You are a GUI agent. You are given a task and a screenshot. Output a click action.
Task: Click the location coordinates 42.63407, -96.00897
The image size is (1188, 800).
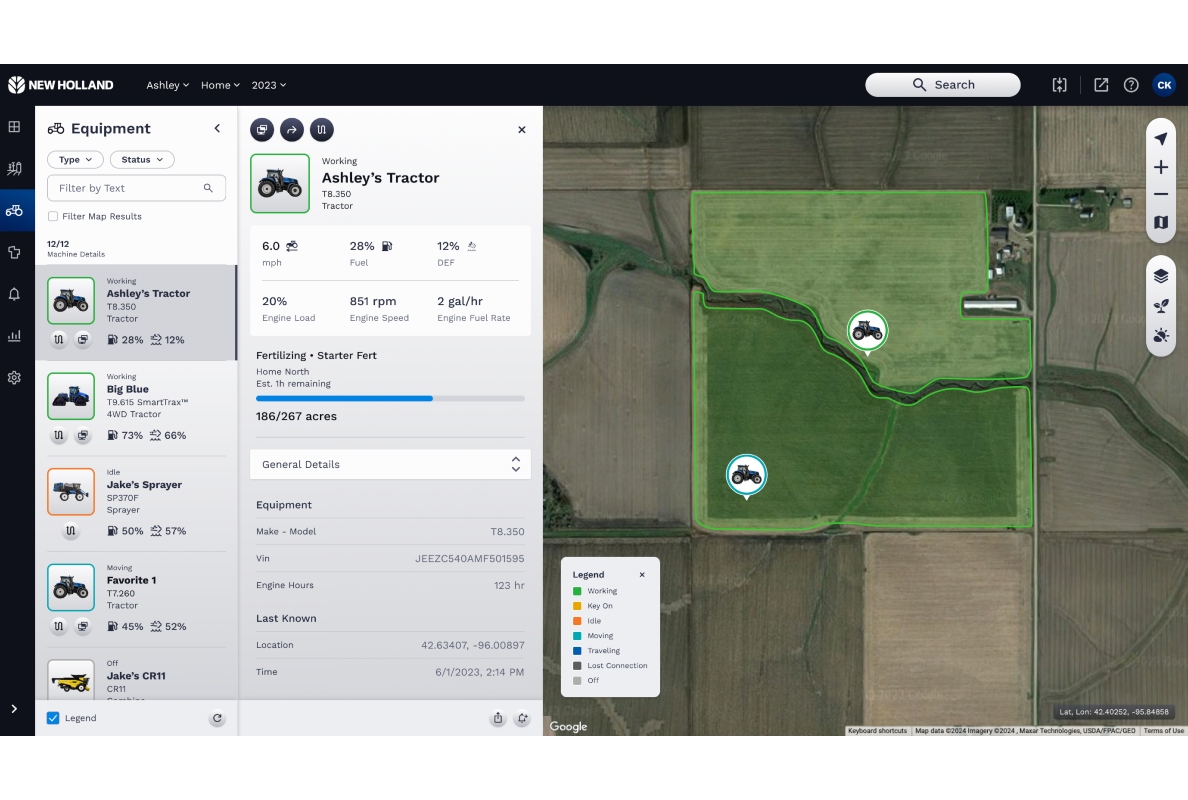click(473, 645)
